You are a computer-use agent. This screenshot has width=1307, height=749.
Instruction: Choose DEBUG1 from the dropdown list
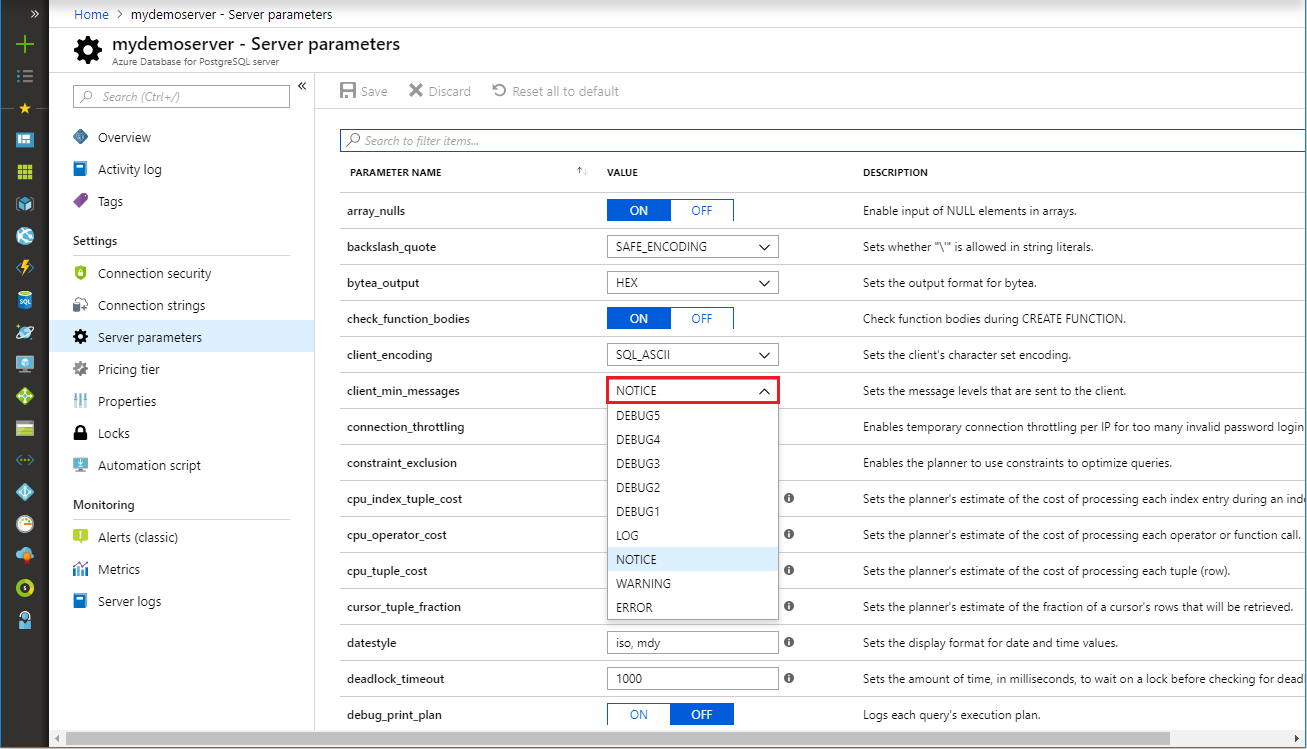point(693,511)
